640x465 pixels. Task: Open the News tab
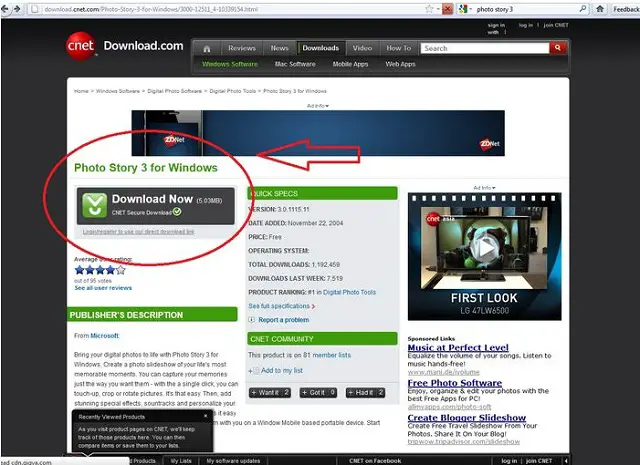(280, 48)
